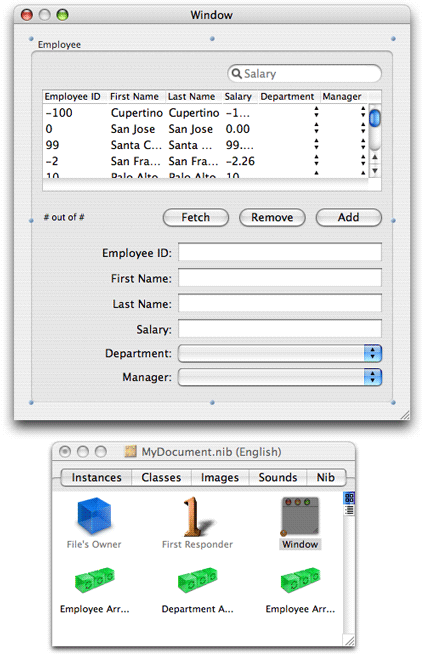Sort by the Salary column header
The width and height of the screenshot is (425, 661).
[x=239, y=97]
